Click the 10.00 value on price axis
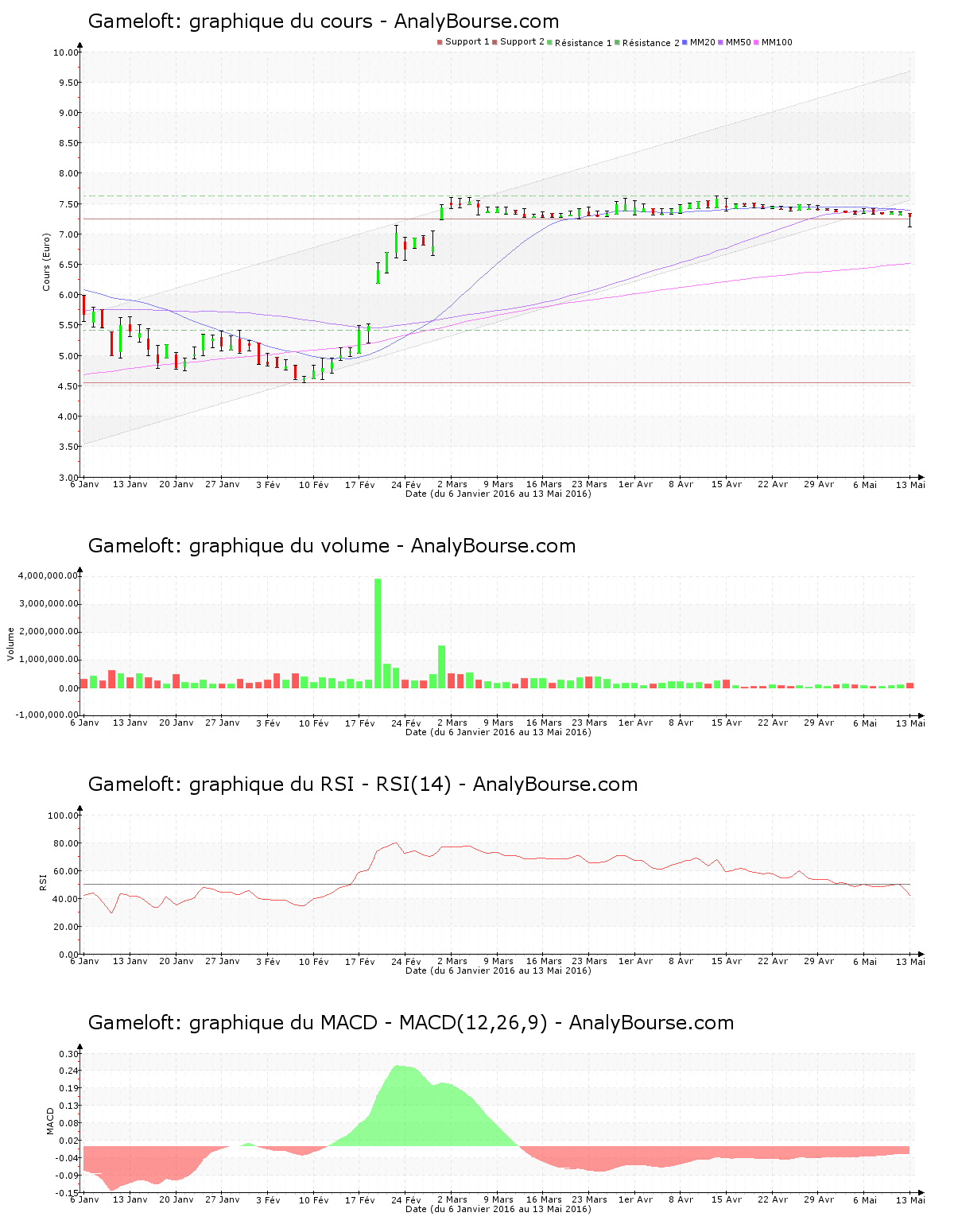Image resolution: width=954 pixels, height=1232 pixels. [66, 52]
